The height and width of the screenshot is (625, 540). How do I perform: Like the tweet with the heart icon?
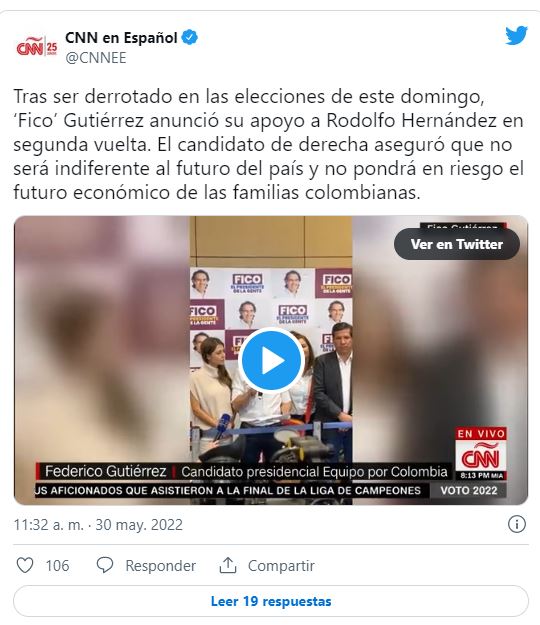(x=25, y=565)
